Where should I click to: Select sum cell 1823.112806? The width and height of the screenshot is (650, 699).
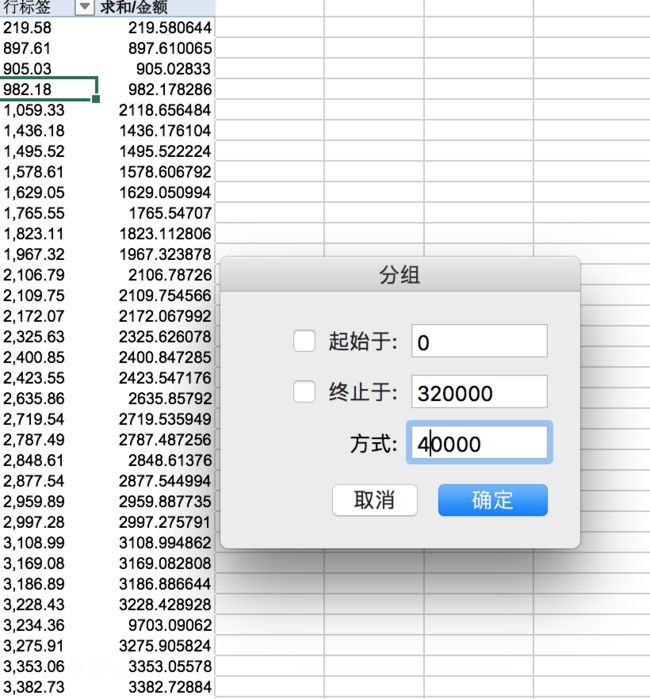click(156, 234)
